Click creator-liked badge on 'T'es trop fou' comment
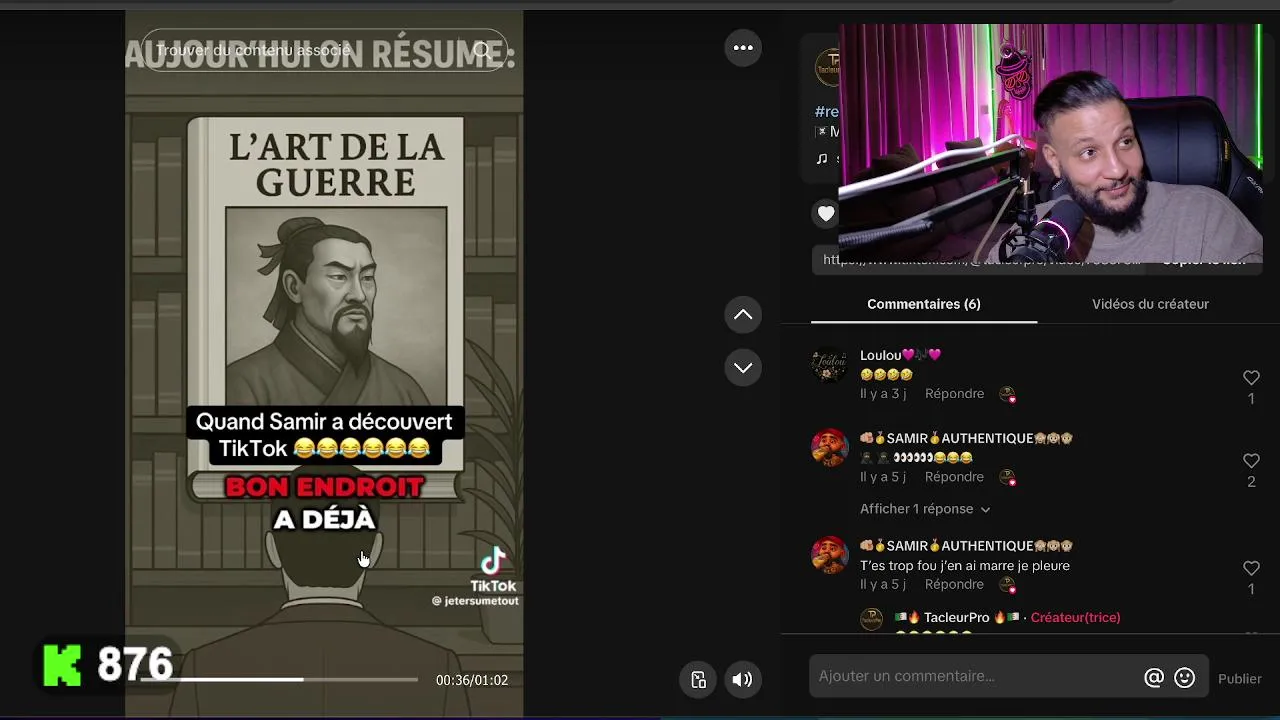 [1007, 584]
